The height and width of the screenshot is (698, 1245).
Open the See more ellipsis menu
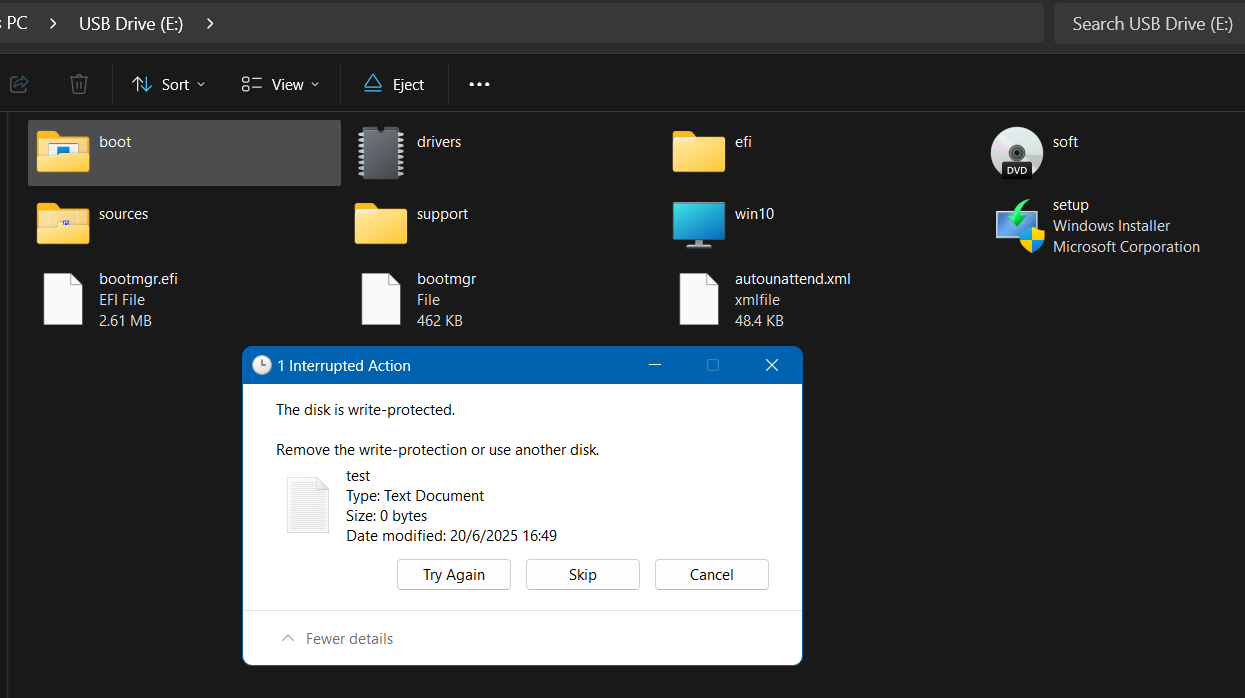480,84
